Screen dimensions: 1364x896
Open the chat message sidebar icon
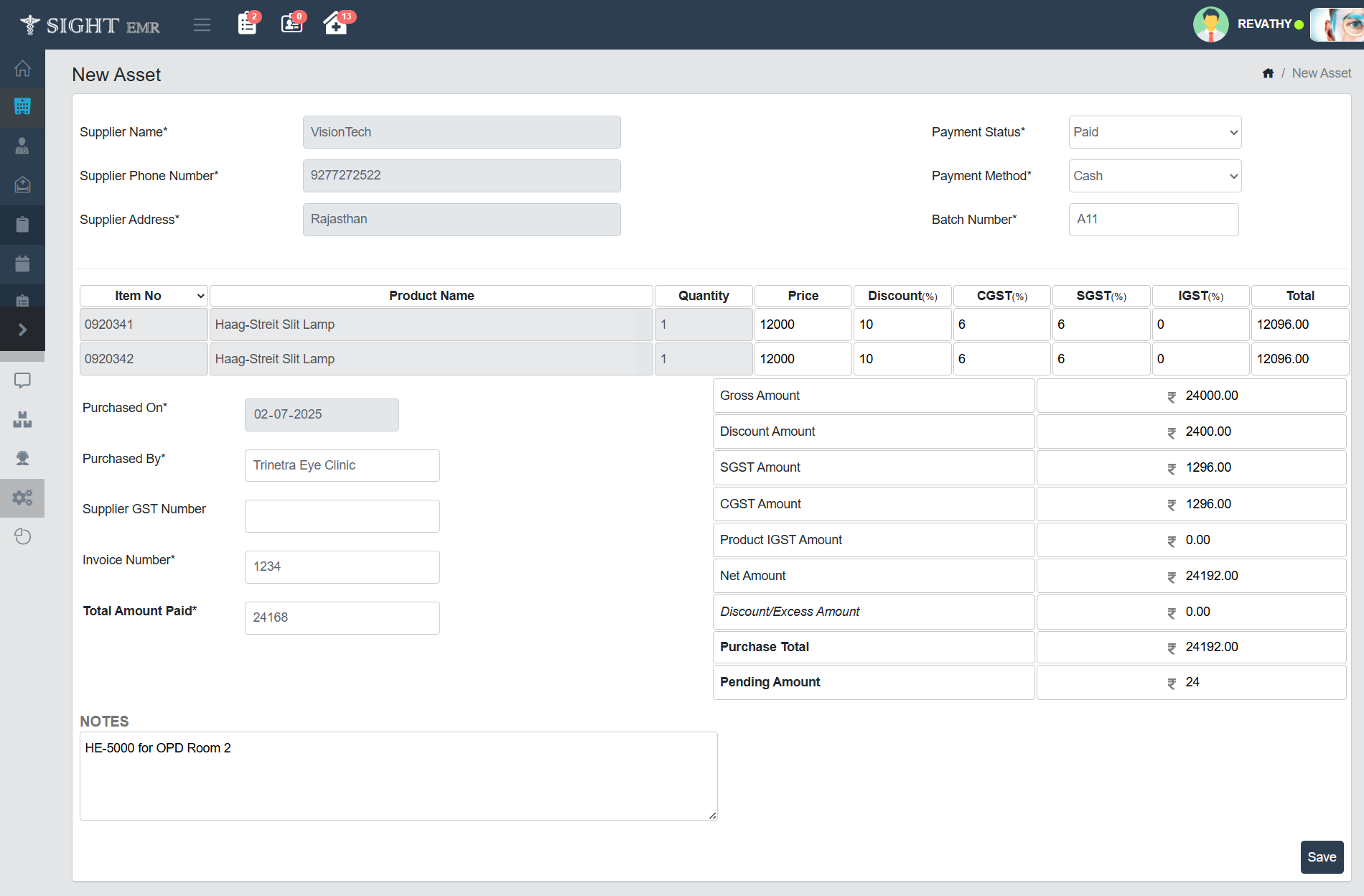[22, 381]
